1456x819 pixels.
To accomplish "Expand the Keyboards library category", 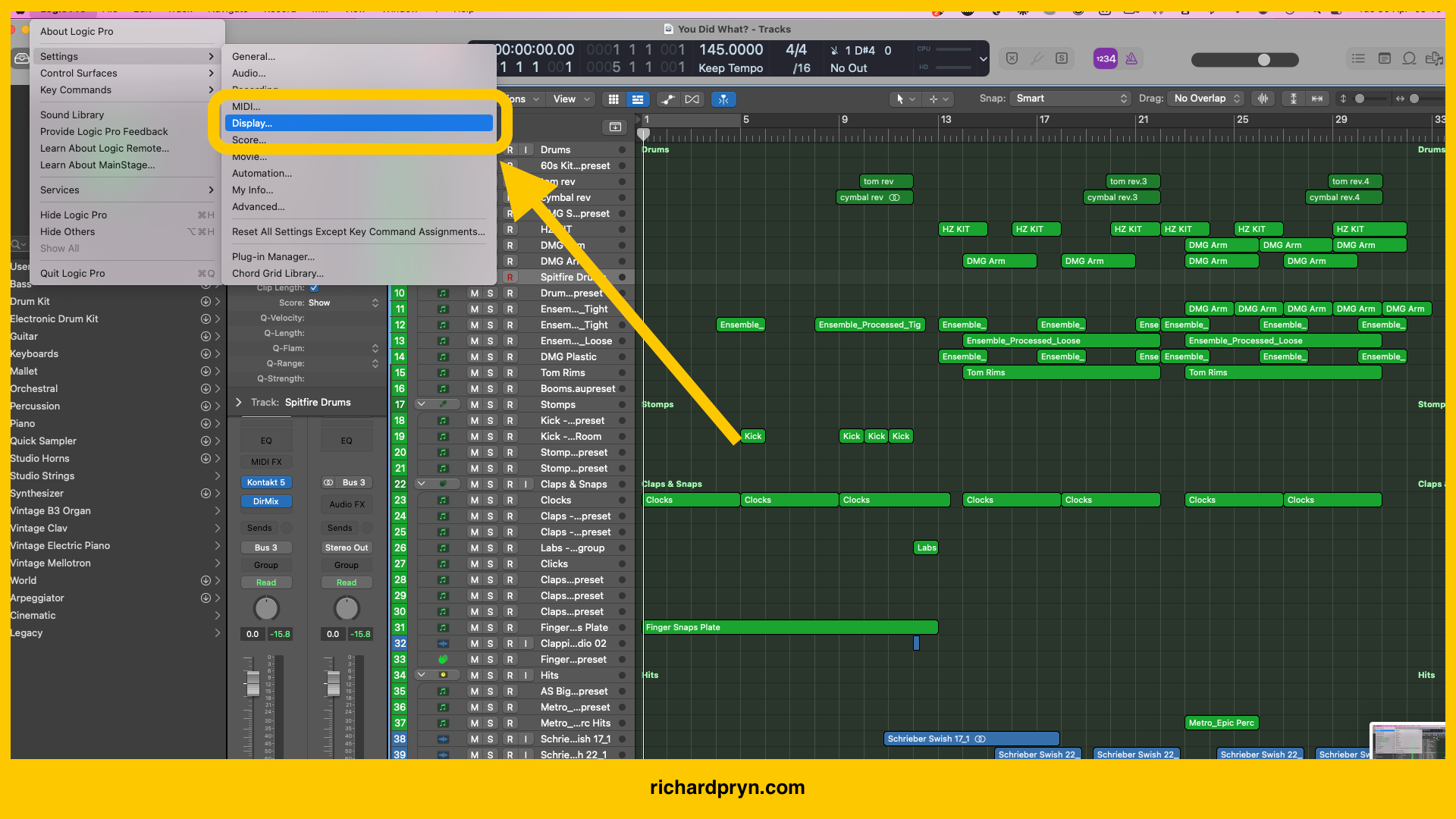I will [218, 353].
